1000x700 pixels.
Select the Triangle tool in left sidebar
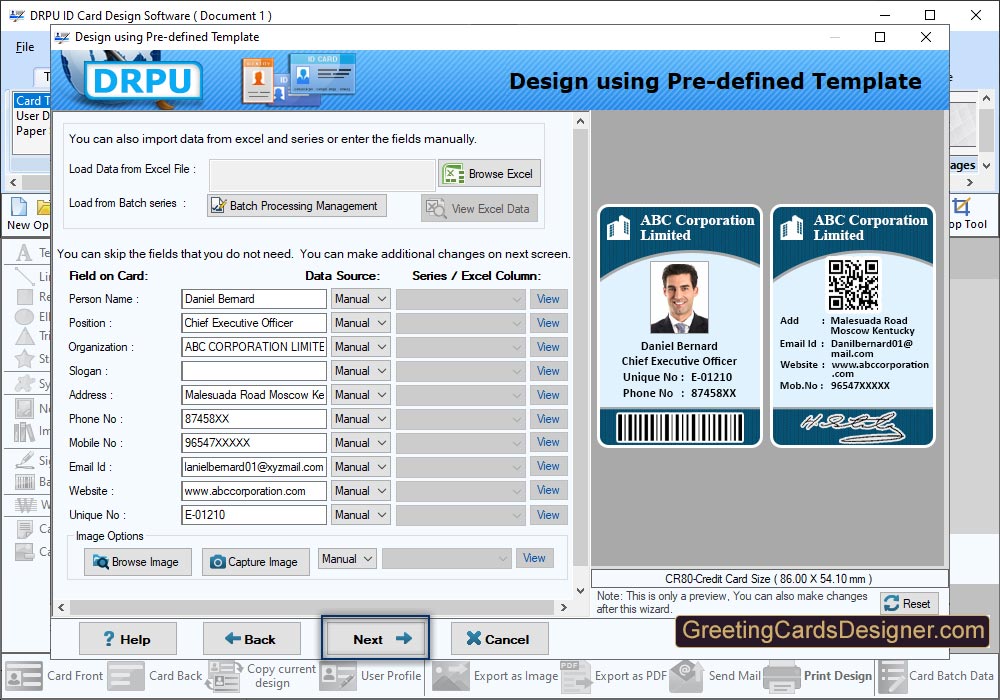[x=24, y=336]
